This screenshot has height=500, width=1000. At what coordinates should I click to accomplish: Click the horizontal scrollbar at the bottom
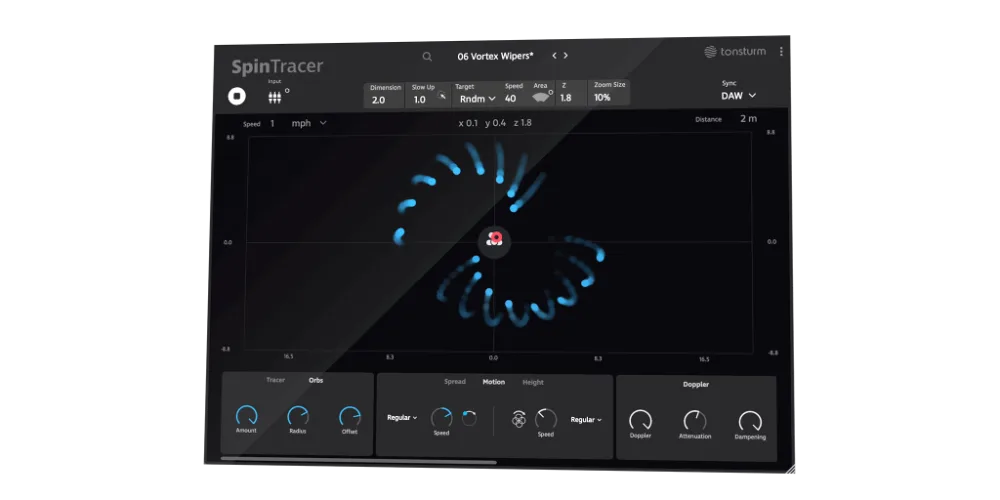[359, 460]
